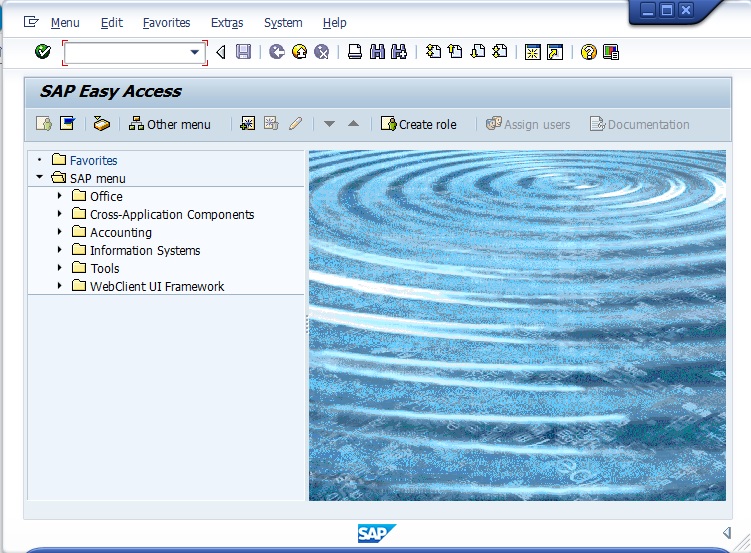This screenshot has height=553, width=751.
Task: Open Help with the question mark icon
Action: click(589, 52)
